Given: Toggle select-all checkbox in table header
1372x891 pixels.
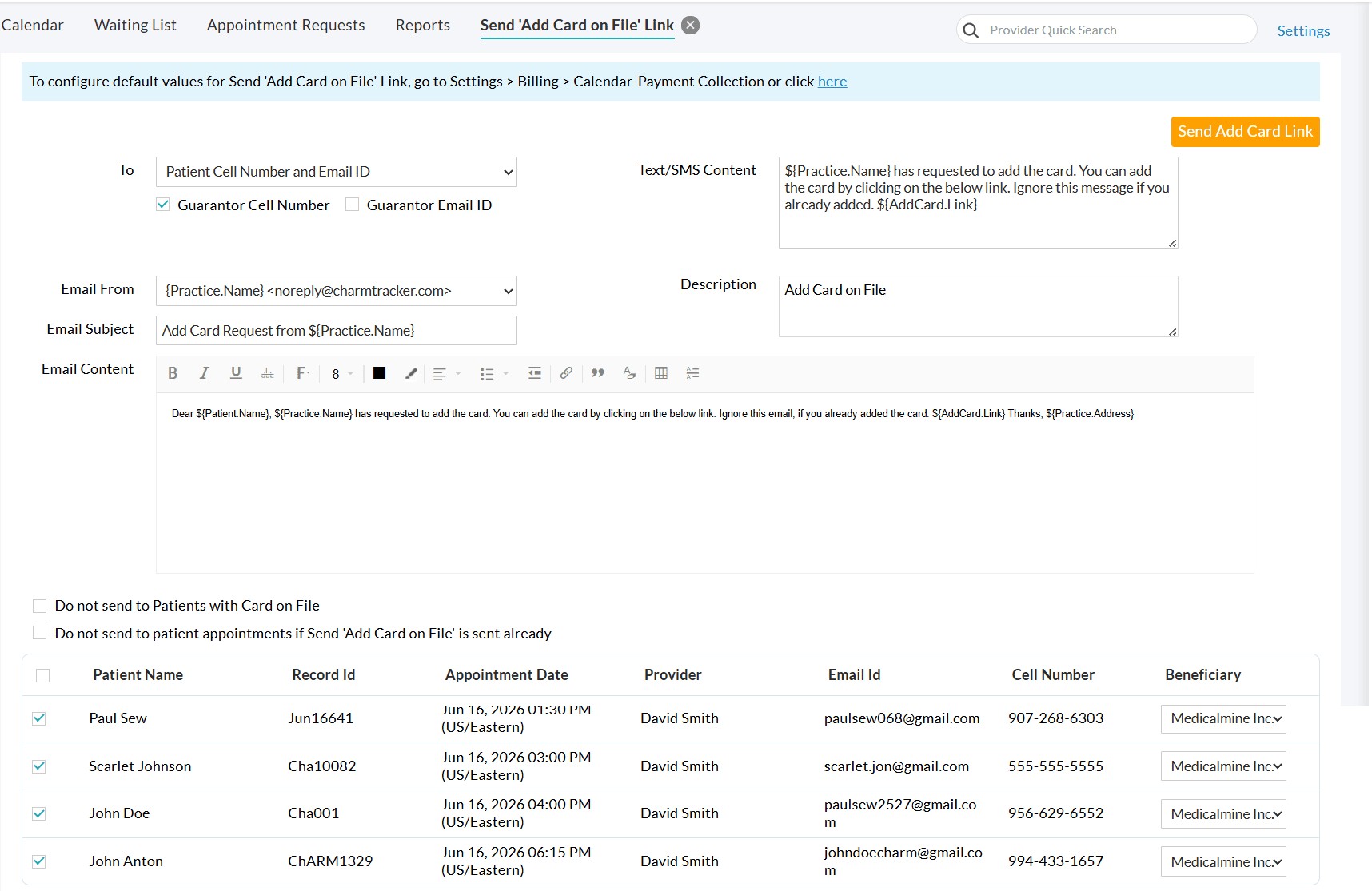Looking at the screenshot, I should click(x=43, y=676).
